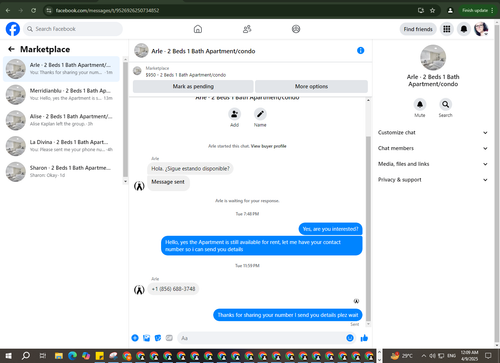Open the Friends icon in top navigation
Screen dimensions: 500x363
[247, 29]
